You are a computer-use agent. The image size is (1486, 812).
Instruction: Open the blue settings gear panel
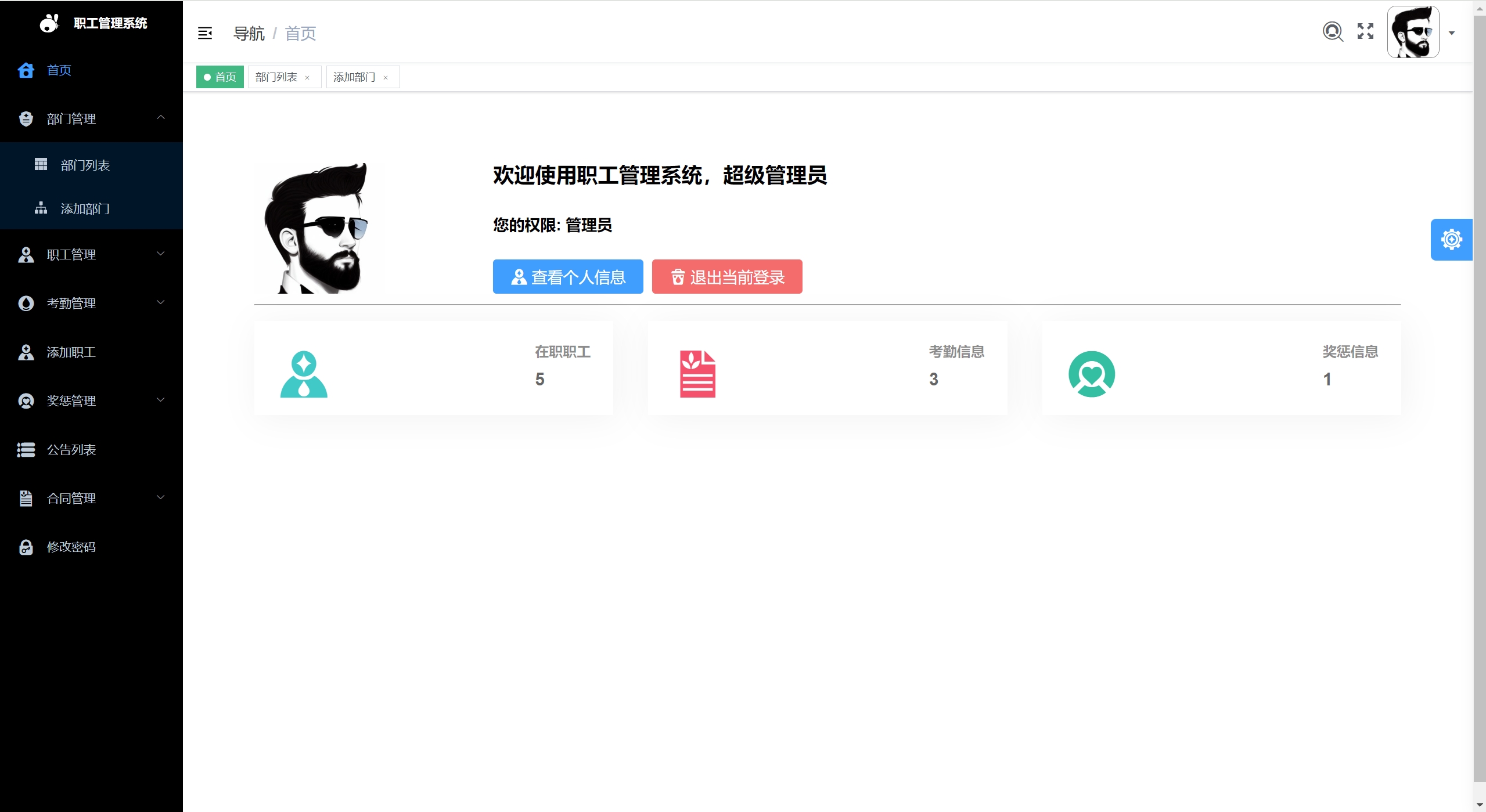click(x=1451, y=240)
